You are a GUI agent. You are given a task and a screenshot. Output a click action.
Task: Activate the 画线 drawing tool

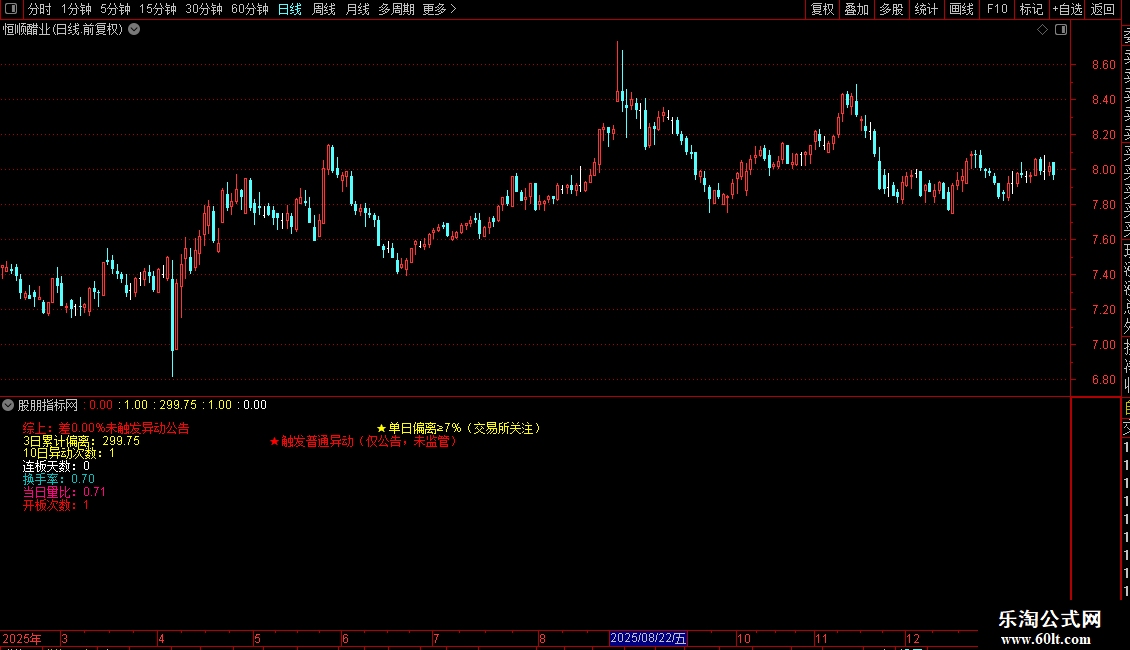(961, 9)
